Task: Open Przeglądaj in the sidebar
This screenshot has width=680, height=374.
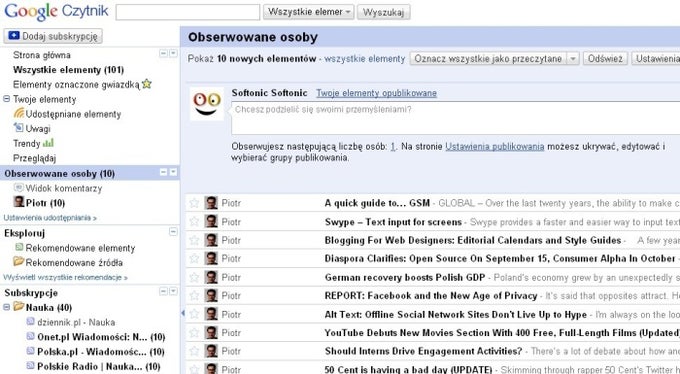Action: pos(34,158)
